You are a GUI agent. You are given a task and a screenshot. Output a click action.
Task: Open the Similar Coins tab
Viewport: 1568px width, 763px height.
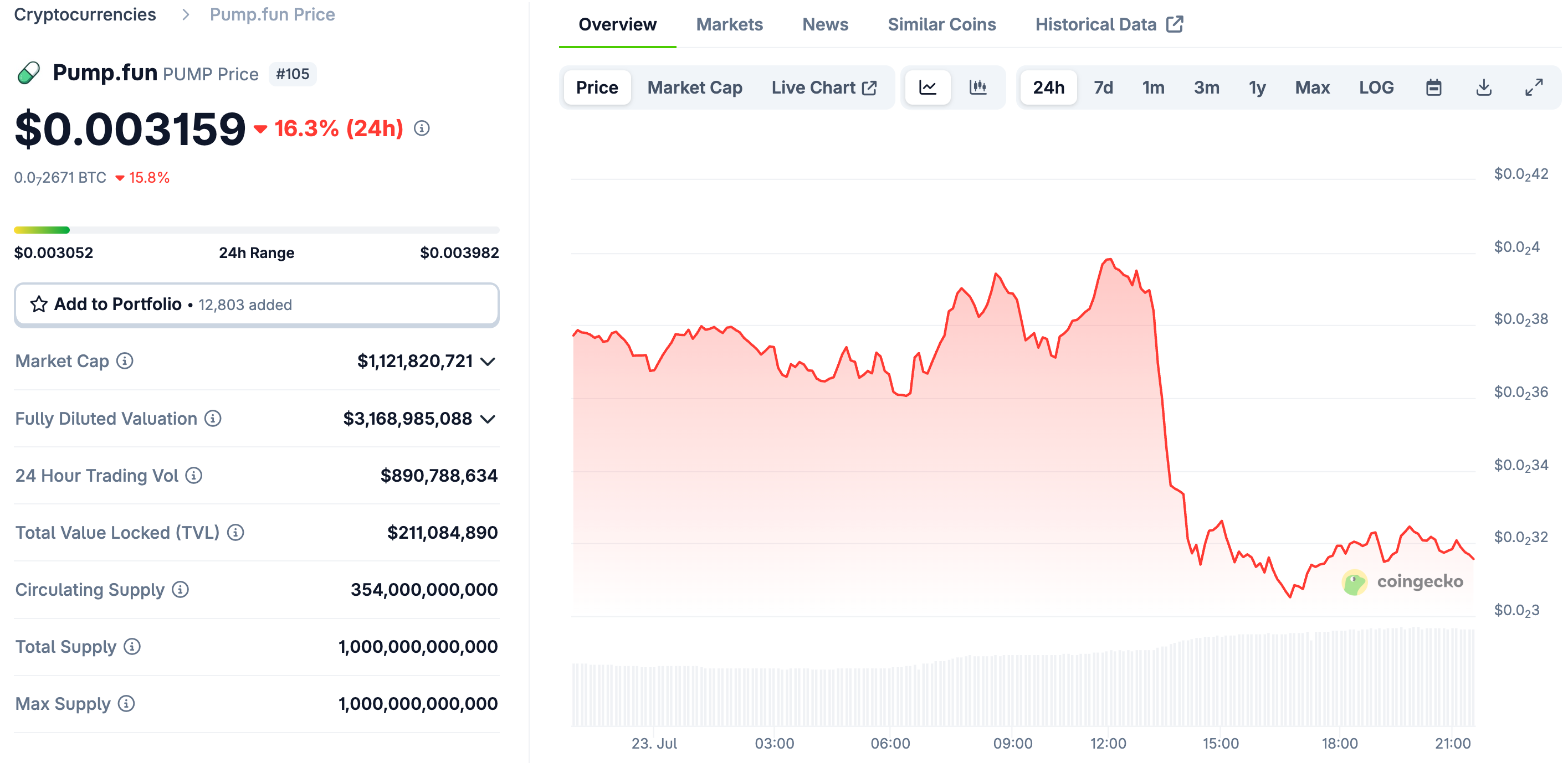[941, 24]
